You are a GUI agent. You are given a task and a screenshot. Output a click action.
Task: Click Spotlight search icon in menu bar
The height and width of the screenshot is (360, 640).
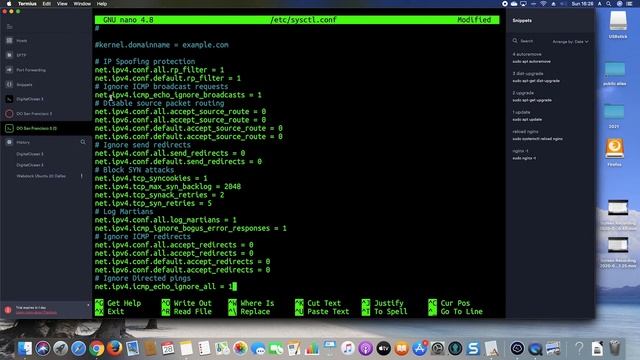[x=609, y=4]
